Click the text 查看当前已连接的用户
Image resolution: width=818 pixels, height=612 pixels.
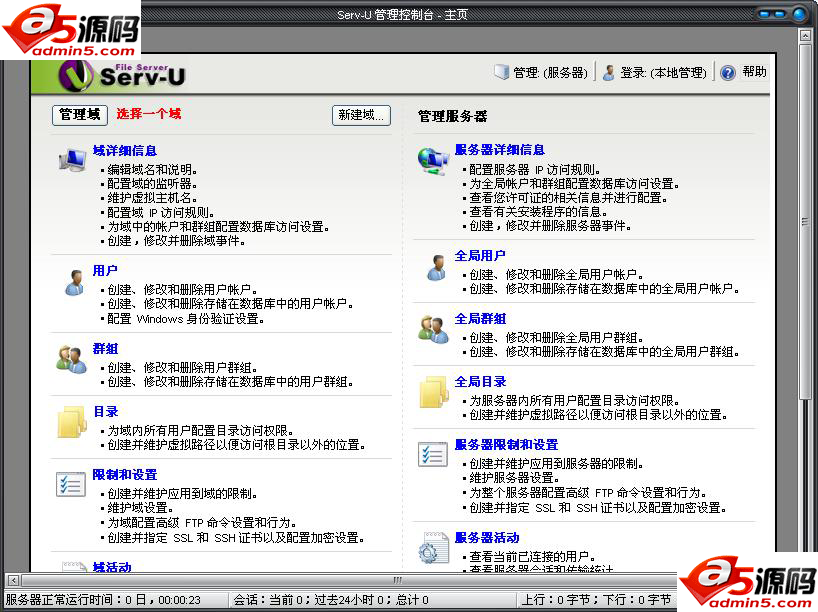(x=533, y=557)
